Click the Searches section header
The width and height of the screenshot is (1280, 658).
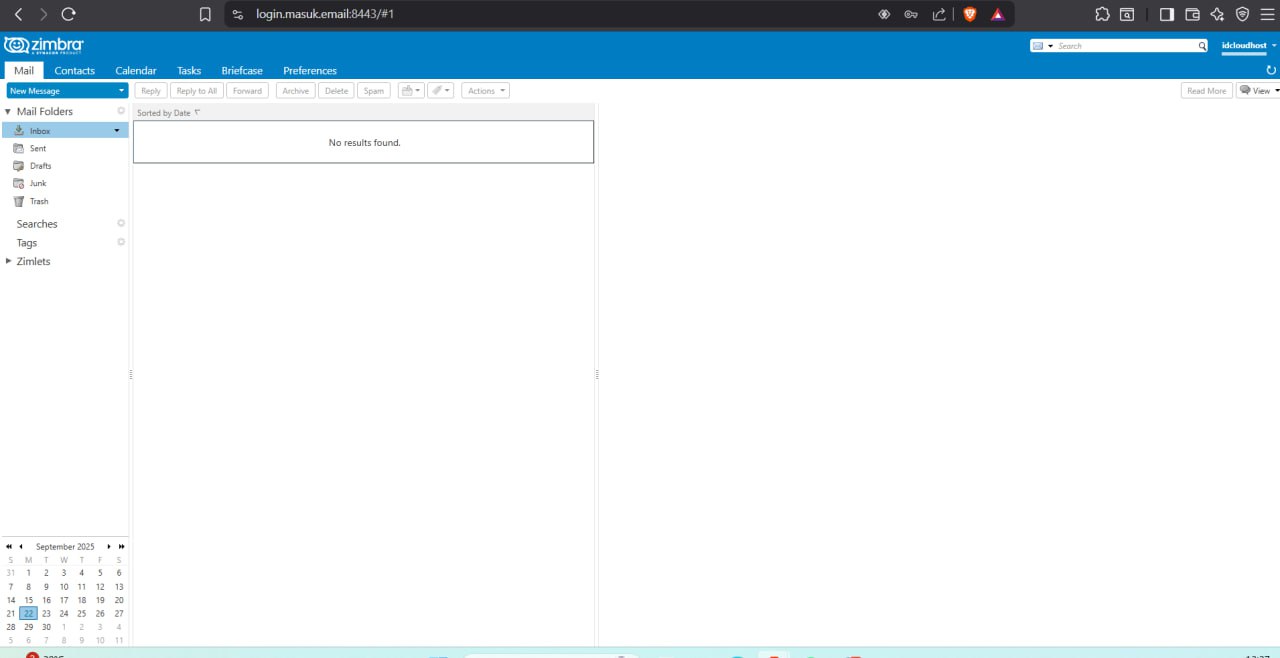pyautogui.click(x=37, y=224)
